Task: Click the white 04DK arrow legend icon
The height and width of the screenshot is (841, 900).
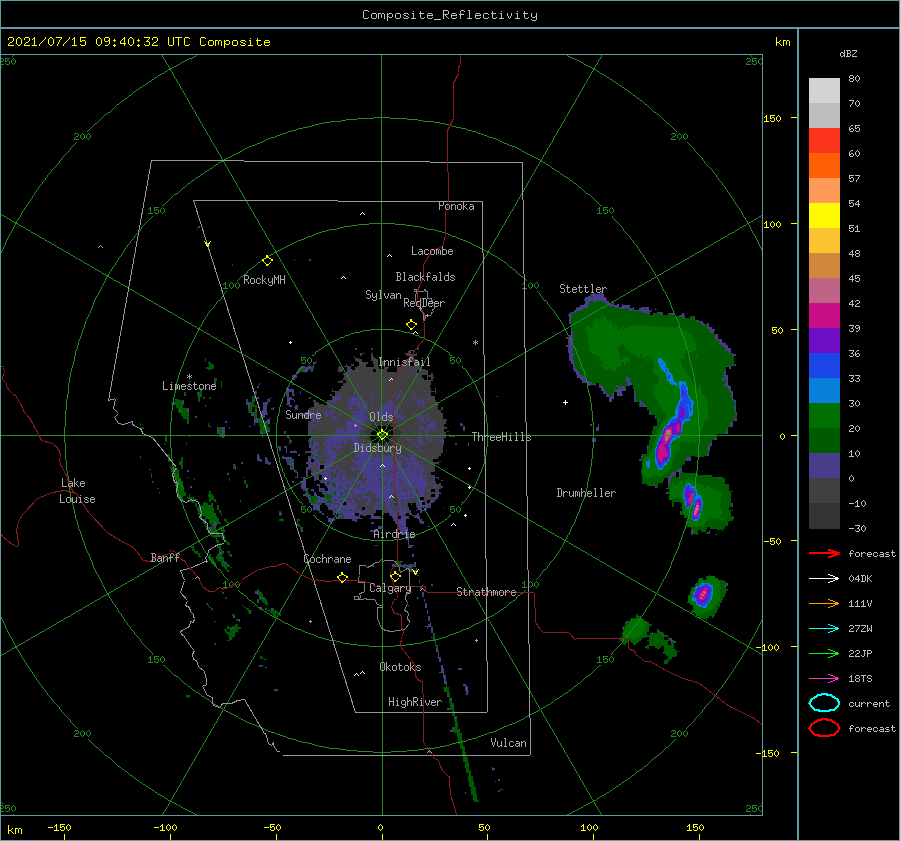Action: tap(824, 578)
